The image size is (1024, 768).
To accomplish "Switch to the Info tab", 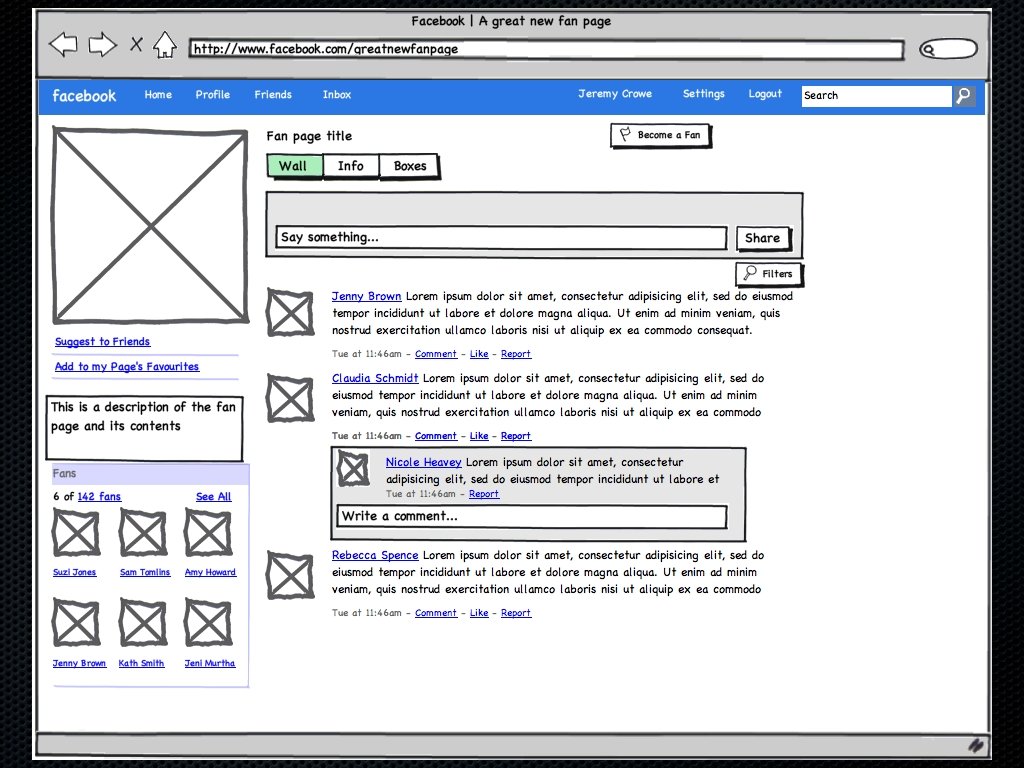I will pyautogui.click(x=351, y=166).
